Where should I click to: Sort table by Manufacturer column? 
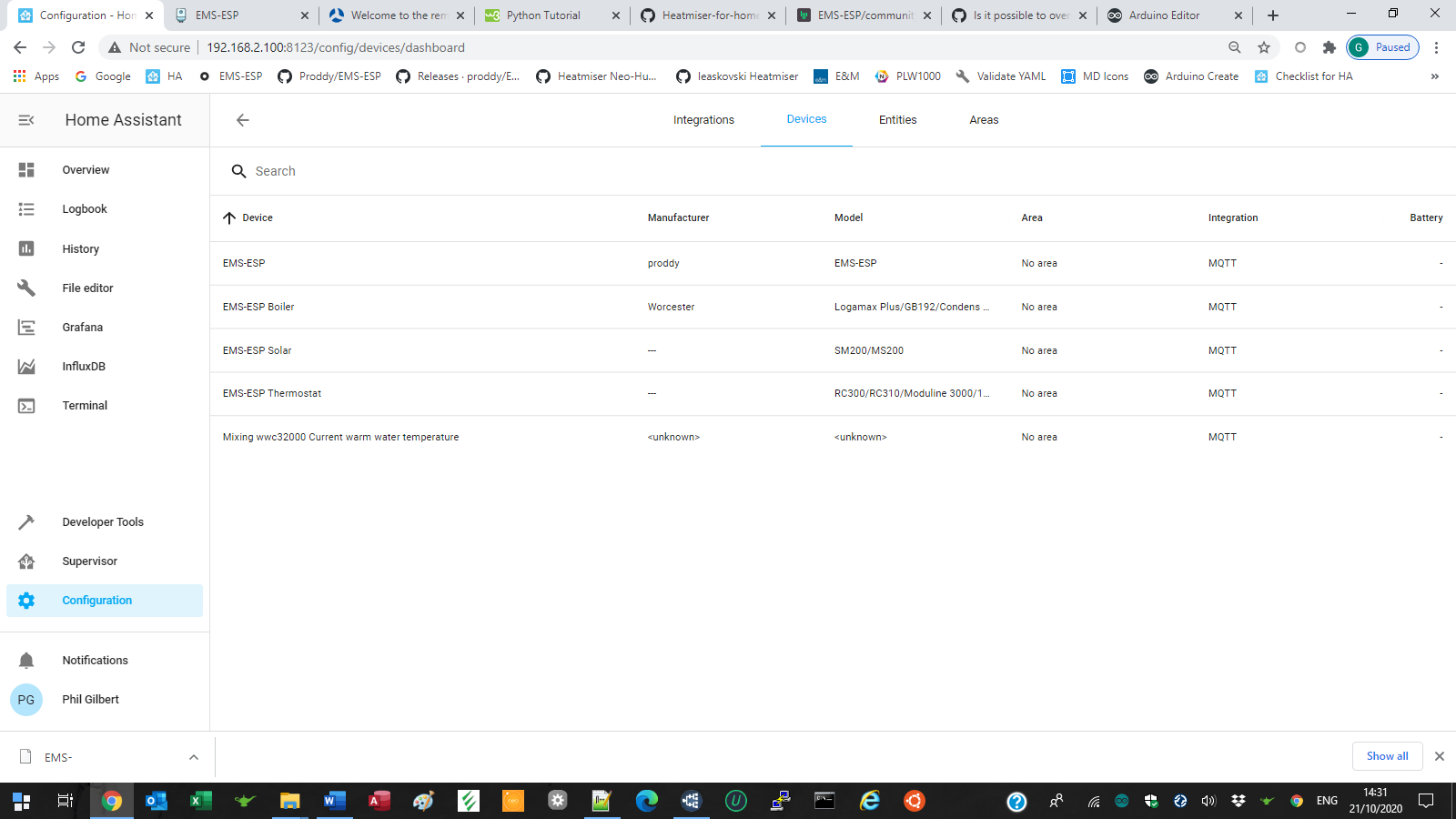pyautogui.click(x=678, y=217)
